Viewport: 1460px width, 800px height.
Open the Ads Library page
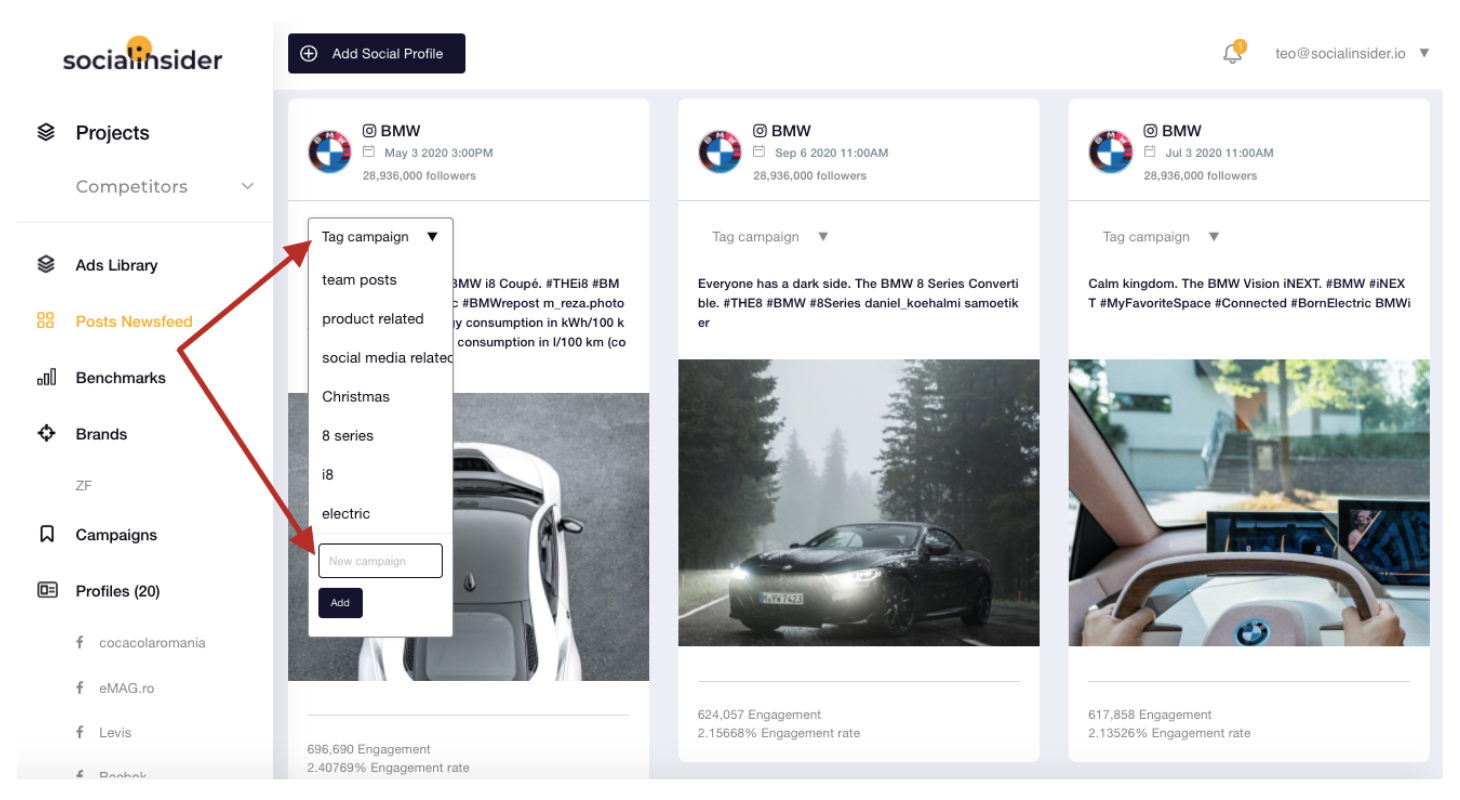point(116,265)
